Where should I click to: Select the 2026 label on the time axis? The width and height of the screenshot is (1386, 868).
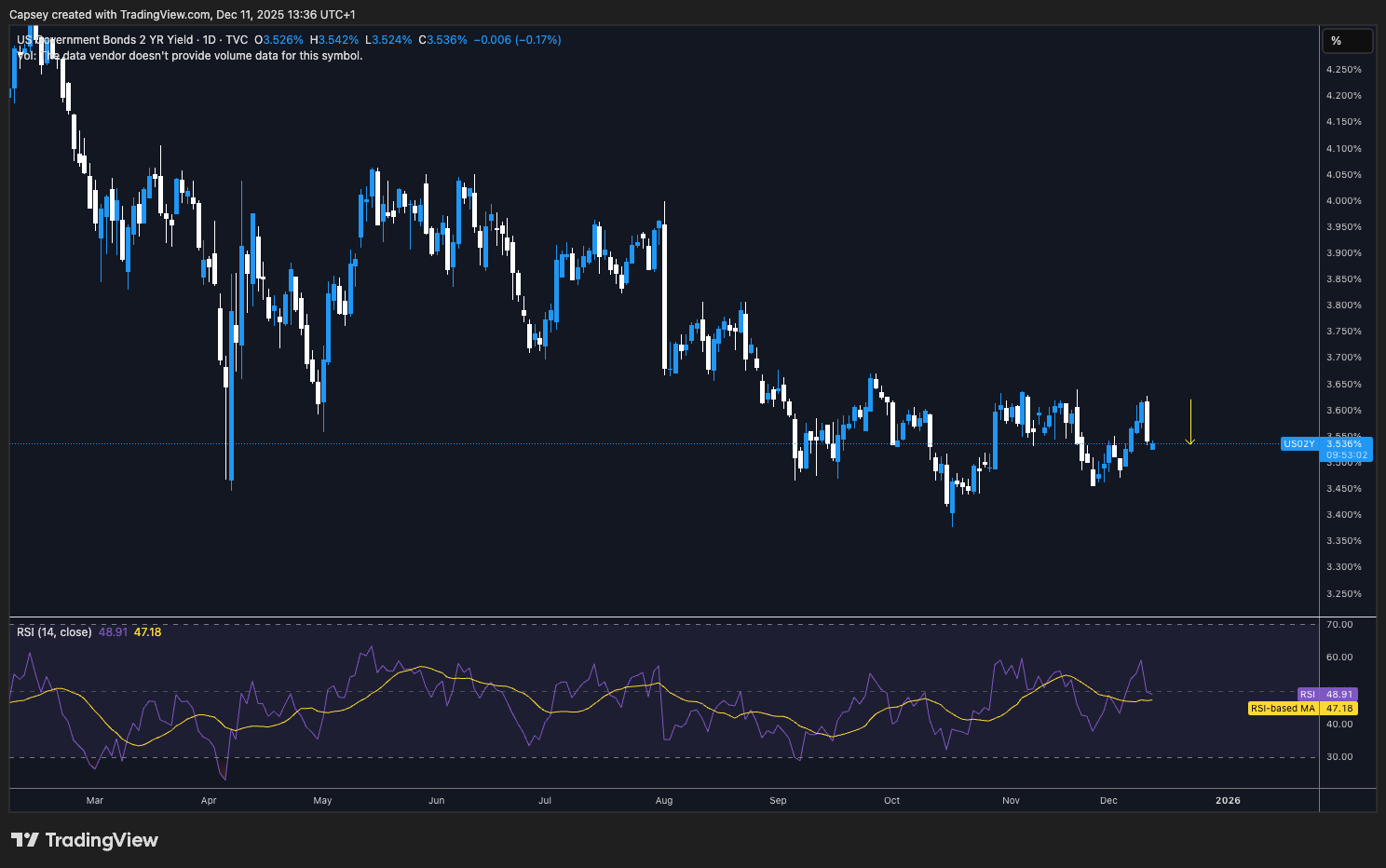[x=1228, y=800]
